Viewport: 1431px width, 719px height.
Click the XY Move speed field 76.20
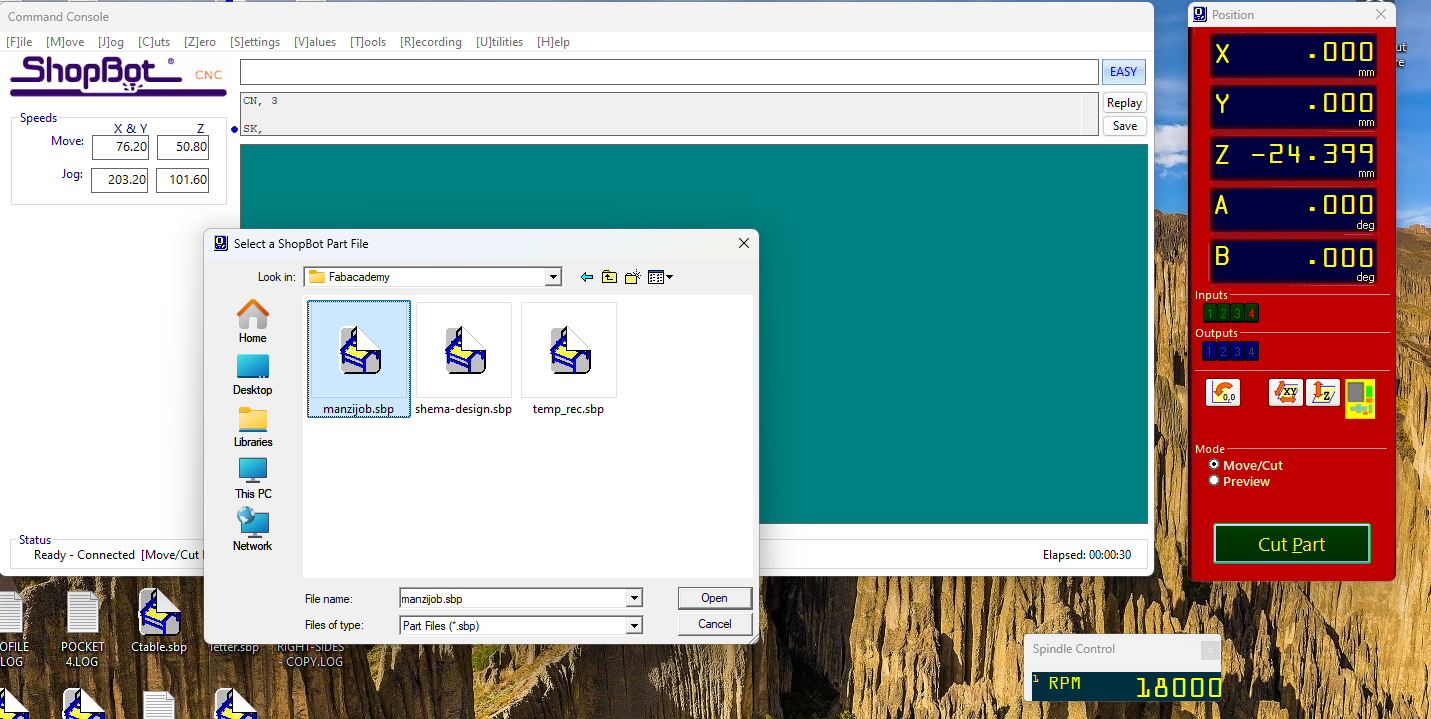coord(120,147)
